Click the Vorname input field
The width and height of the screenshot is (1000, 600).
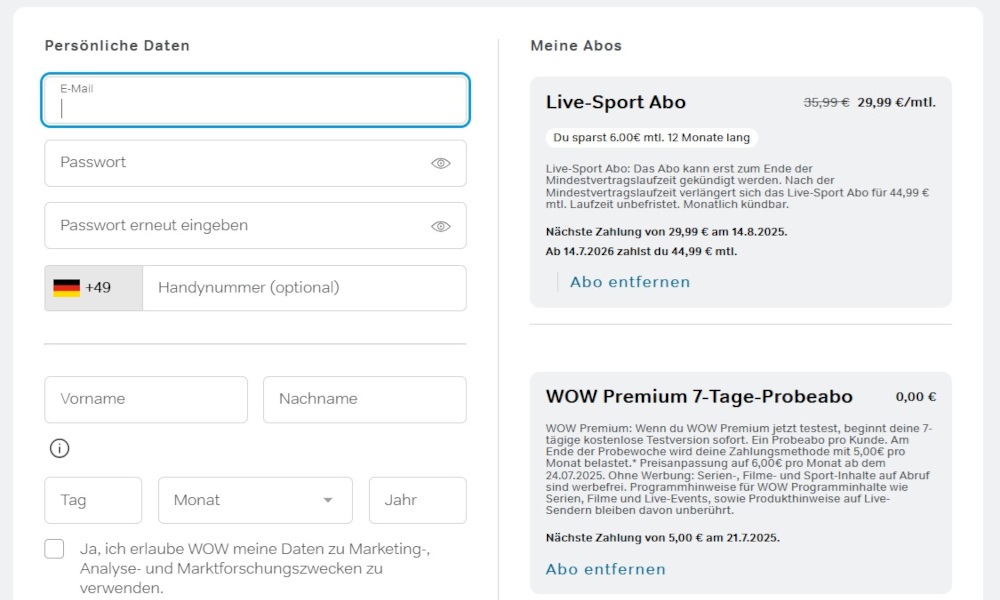[x=146, y=399]
